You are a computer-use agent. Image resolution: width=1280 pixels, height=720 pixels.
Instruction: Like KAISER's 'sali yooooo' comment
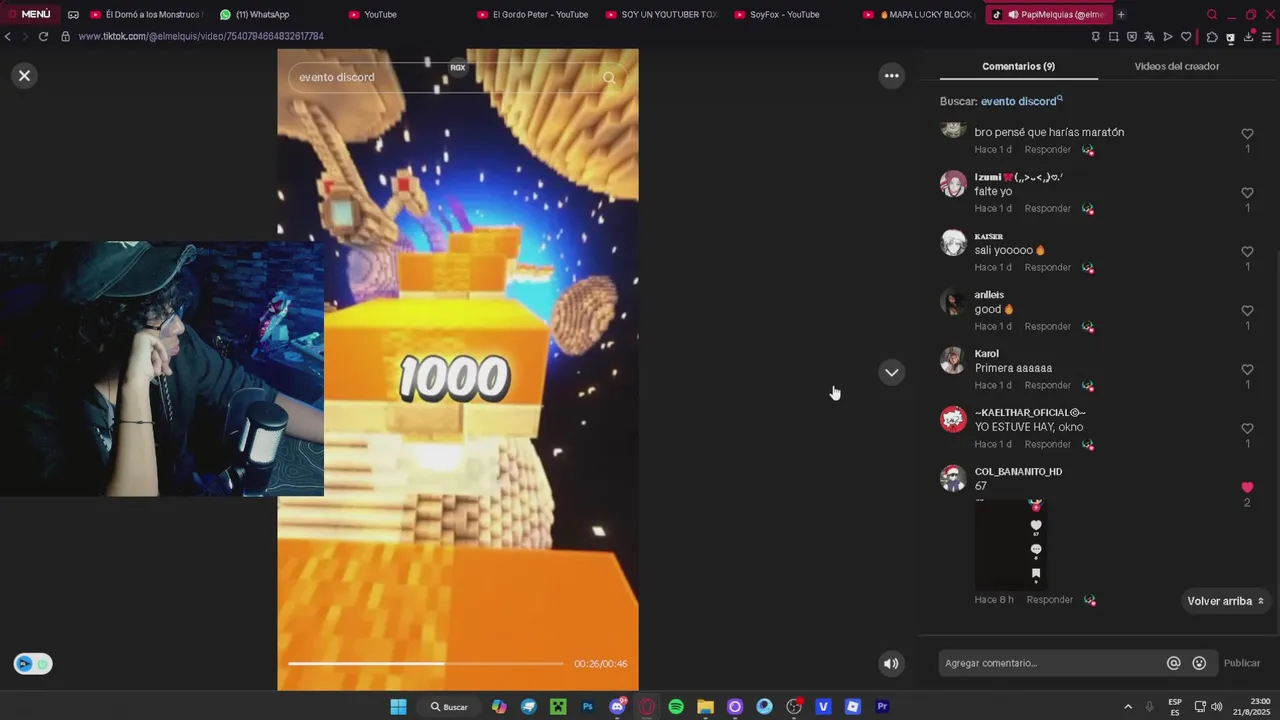(x=1247, y=252)
